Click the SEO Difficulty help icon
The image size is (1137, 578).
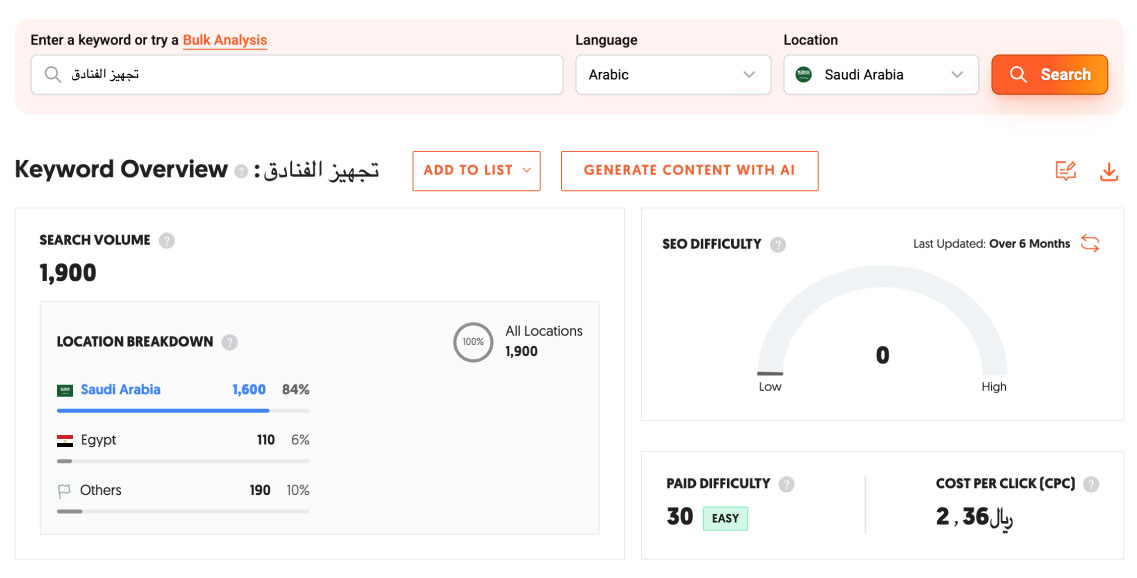coord(778,244)
